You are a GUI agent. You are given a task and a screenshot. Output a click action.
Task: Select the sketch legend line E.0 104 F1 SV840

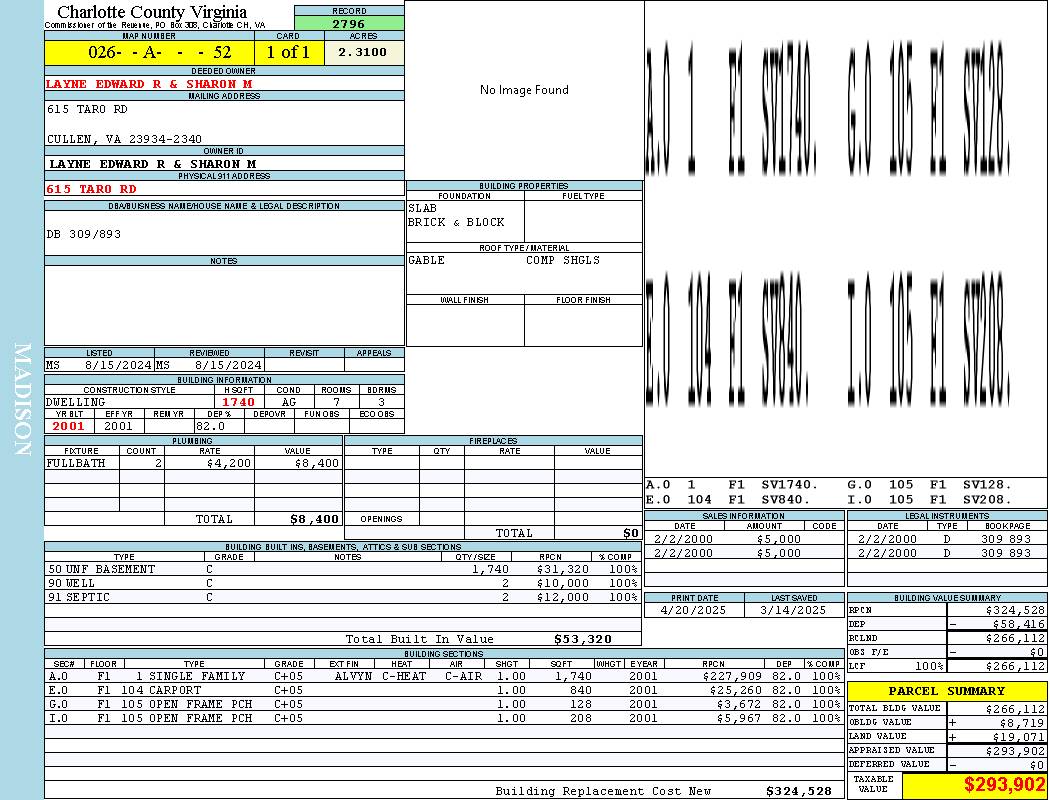(x=728, y=499)
